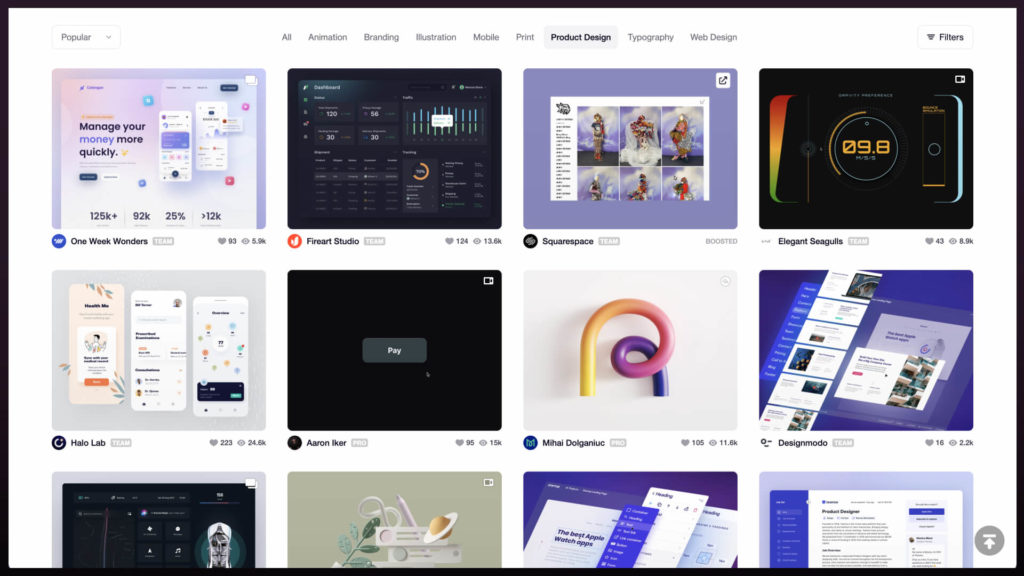This screenshot has height=576, width=1024.
Task: Open the Filters panel
Action: pyautogui.click(x=944, y=36)
